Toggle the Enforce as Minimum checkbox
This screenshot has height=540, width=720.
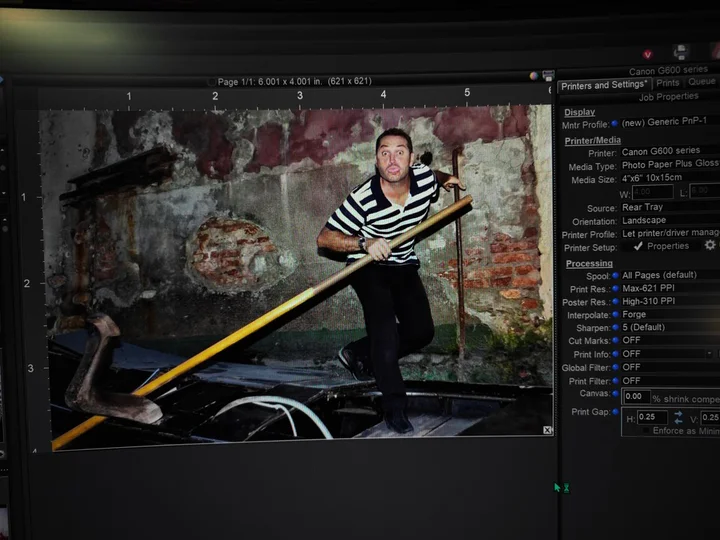coord(646,431)
